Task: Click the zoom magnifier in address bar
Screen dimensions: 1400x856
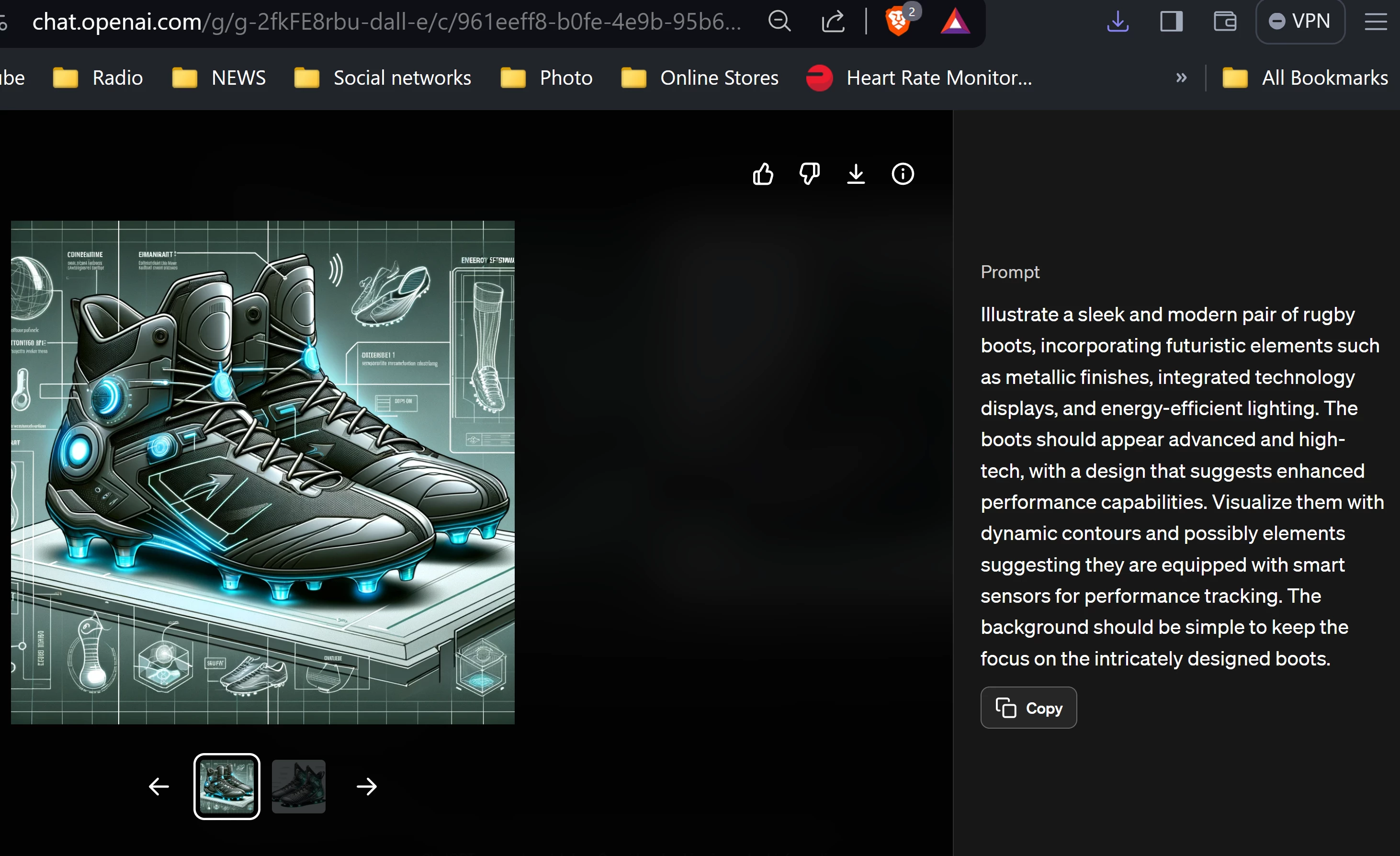Action: tap(779, 22)
